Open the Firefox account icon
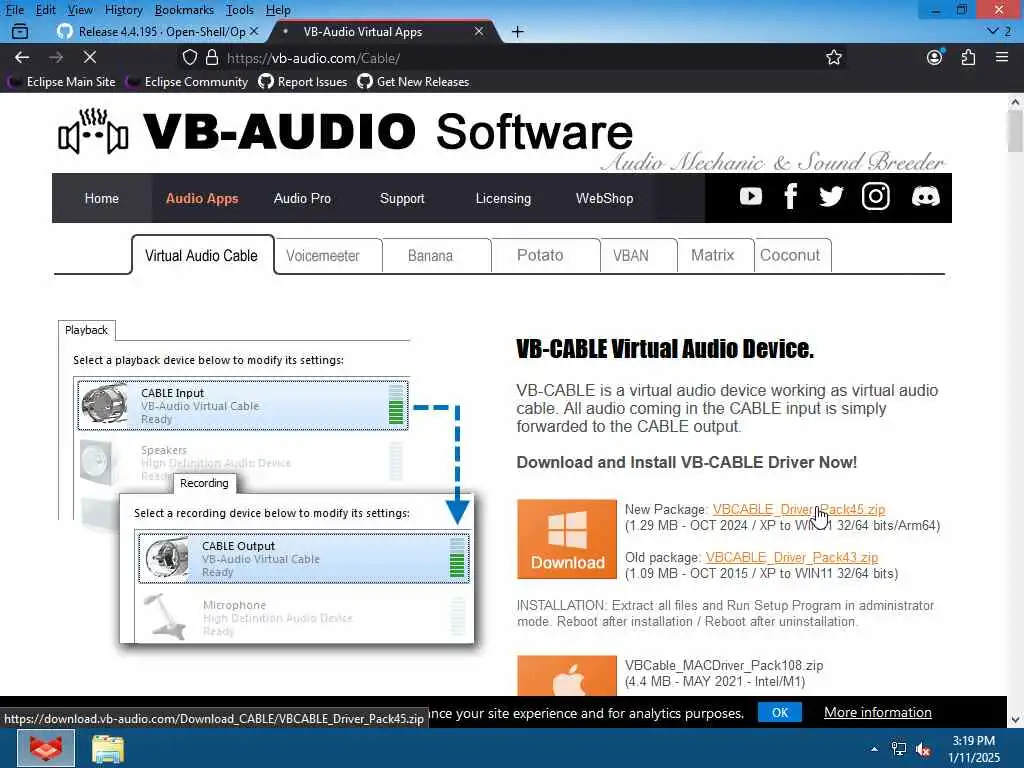The height and width of the screenshot is (768, 1024). (935, 57)
